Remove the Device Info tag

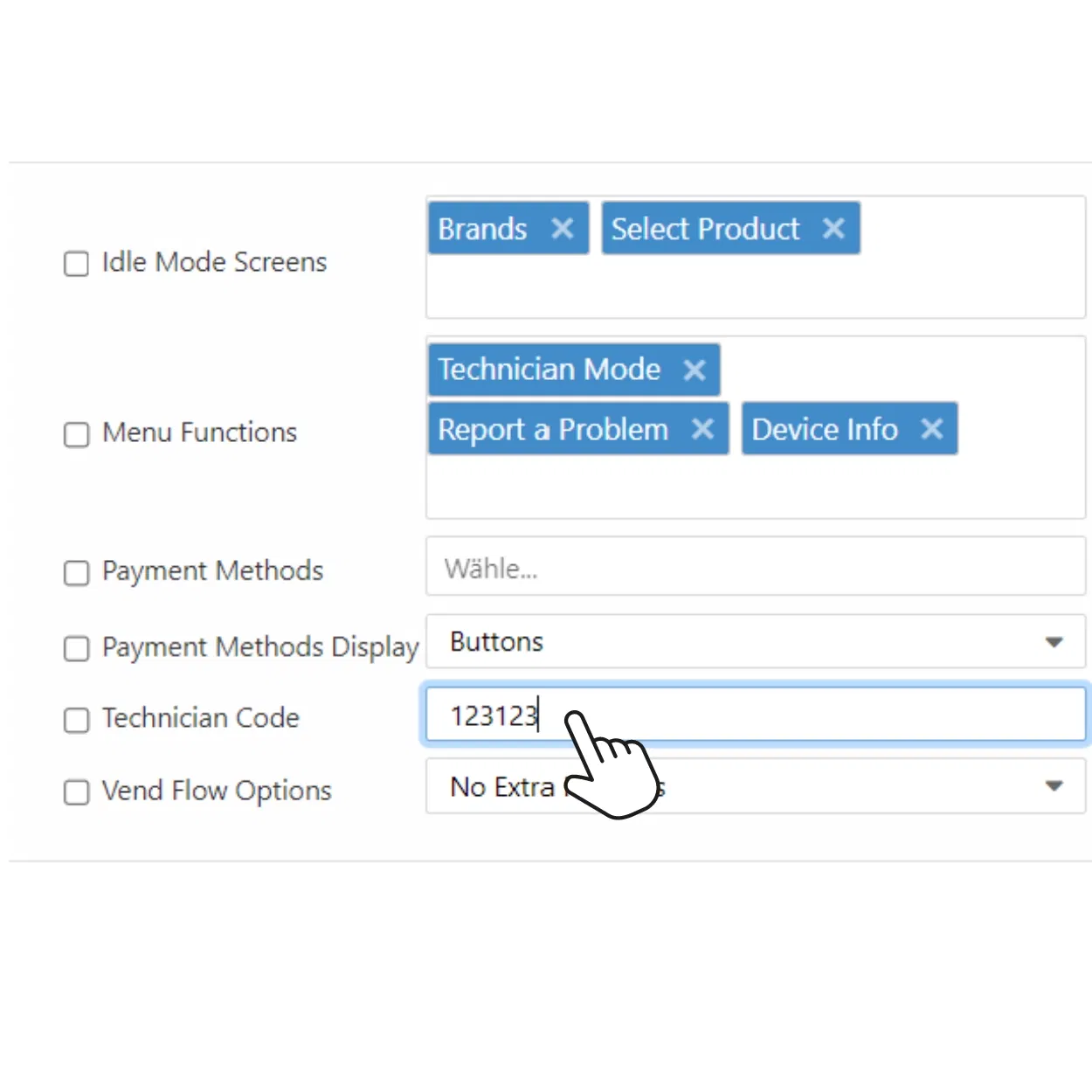coord(932,429)
